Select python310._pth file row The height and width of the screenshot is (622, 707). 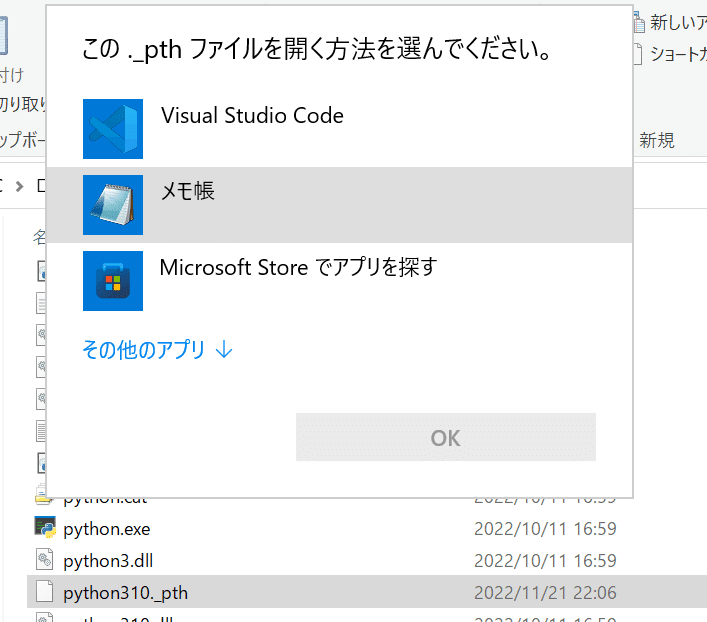click(x=367, y=592)
